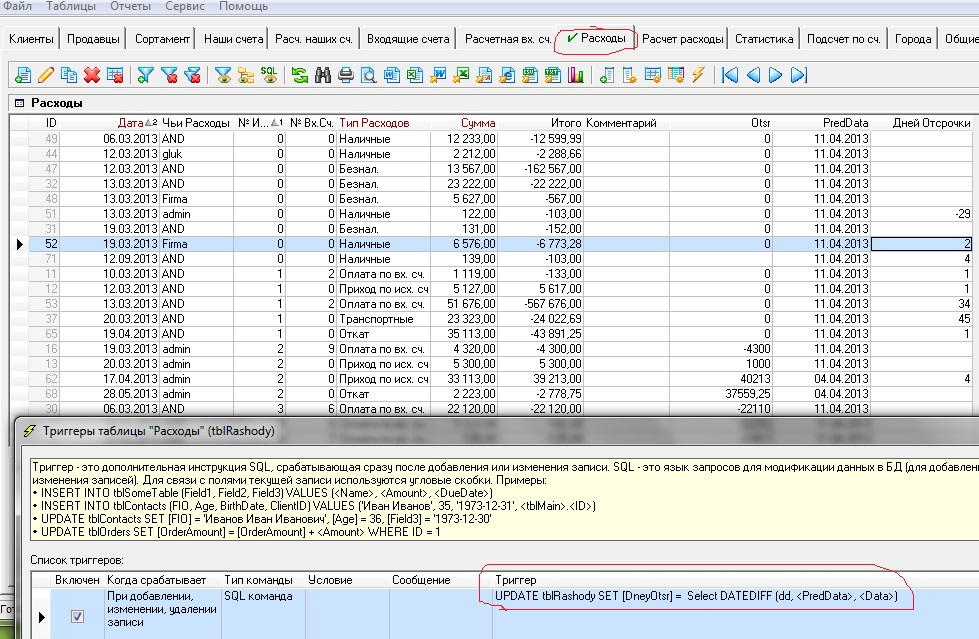Open the SQL query view icon

click(268, 74)
